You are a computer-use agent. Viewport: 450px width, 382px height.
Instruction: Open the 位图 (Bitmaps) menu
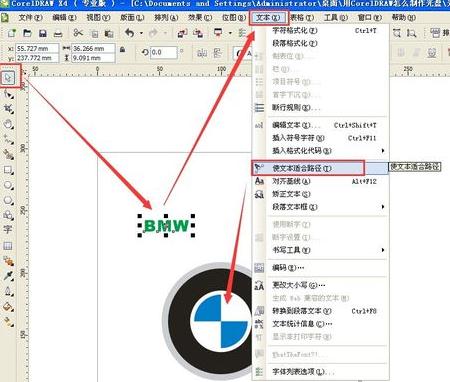234,17
